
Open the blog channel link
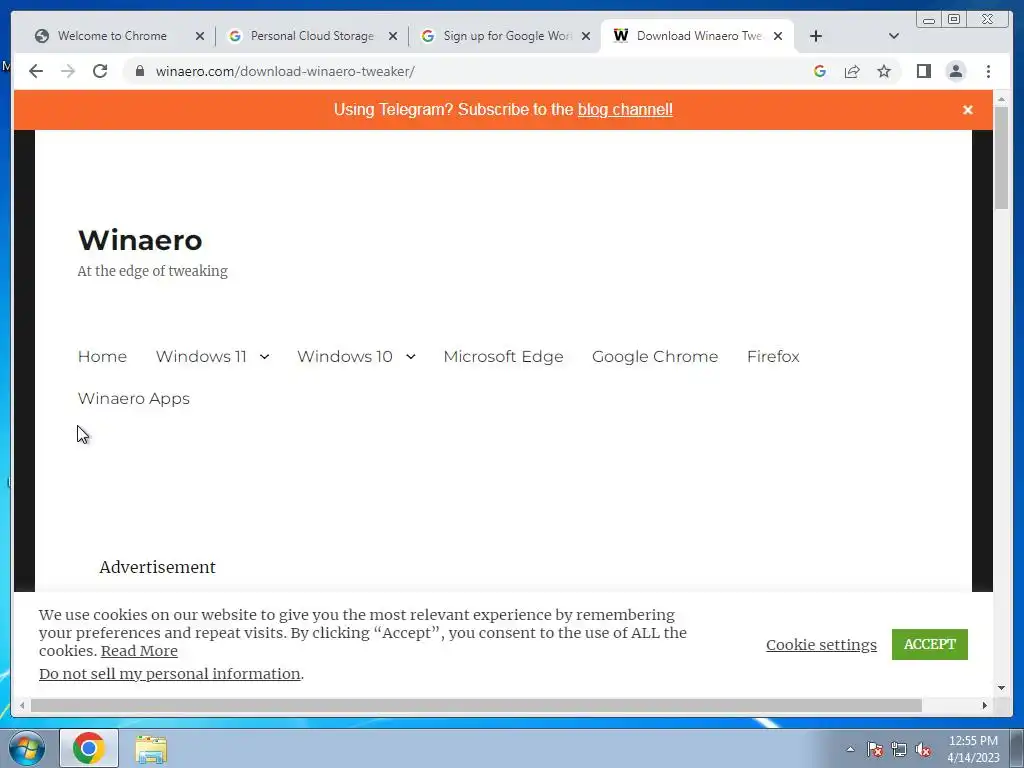point(625,109)
